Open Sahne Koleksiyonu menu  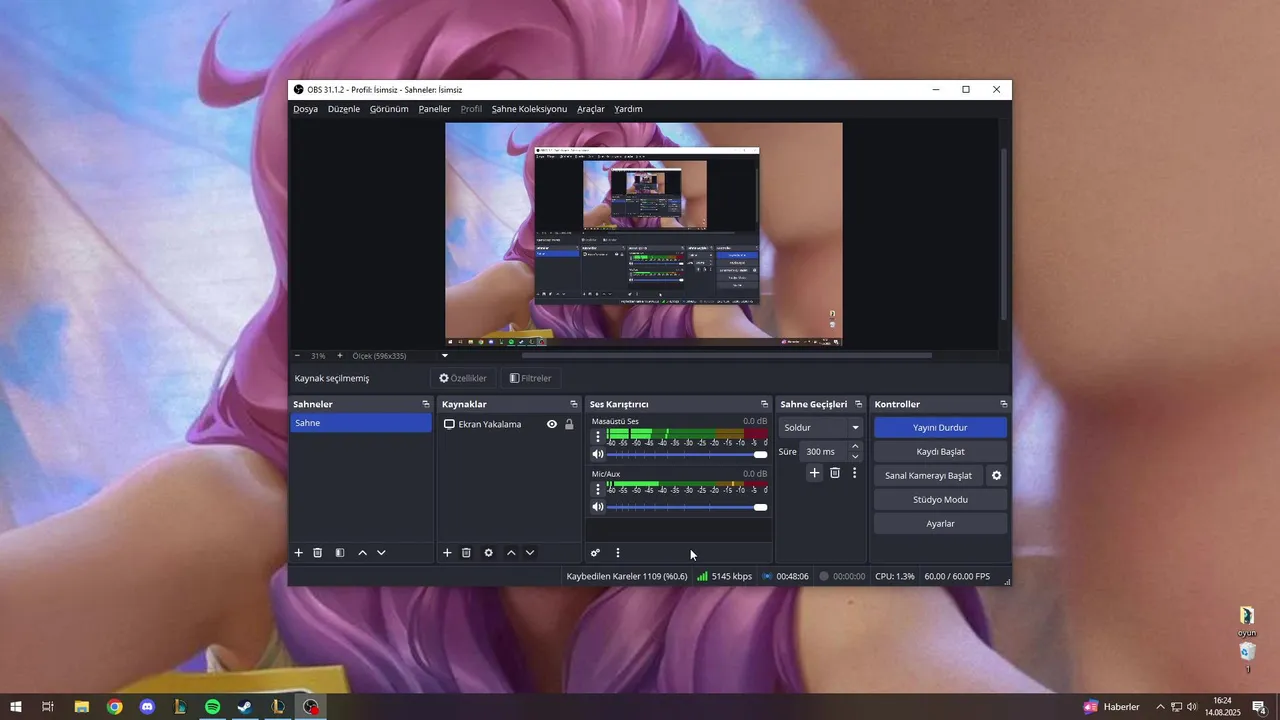point(529,109)
